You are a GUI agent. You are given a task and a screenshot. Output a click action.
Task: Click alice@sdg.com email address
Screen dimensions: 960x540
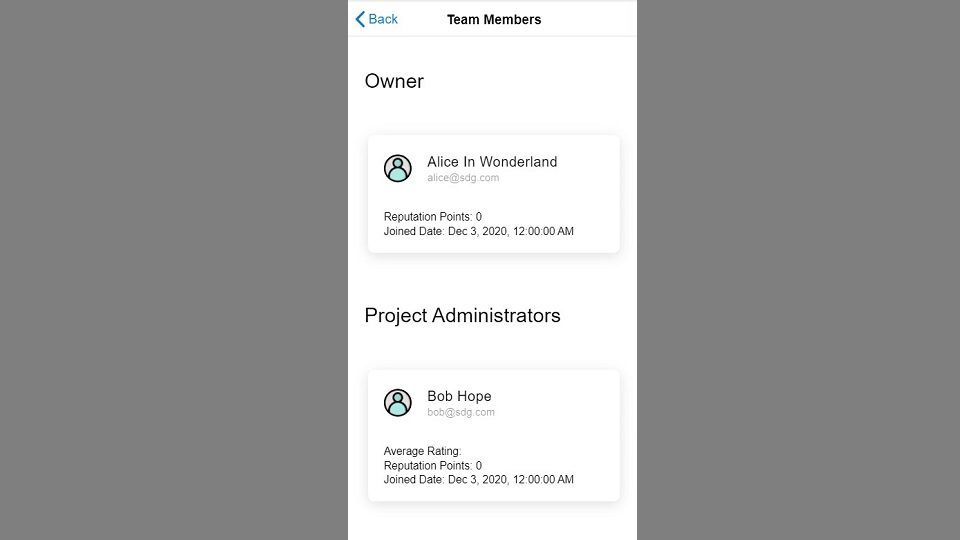[x=463, y=178]
